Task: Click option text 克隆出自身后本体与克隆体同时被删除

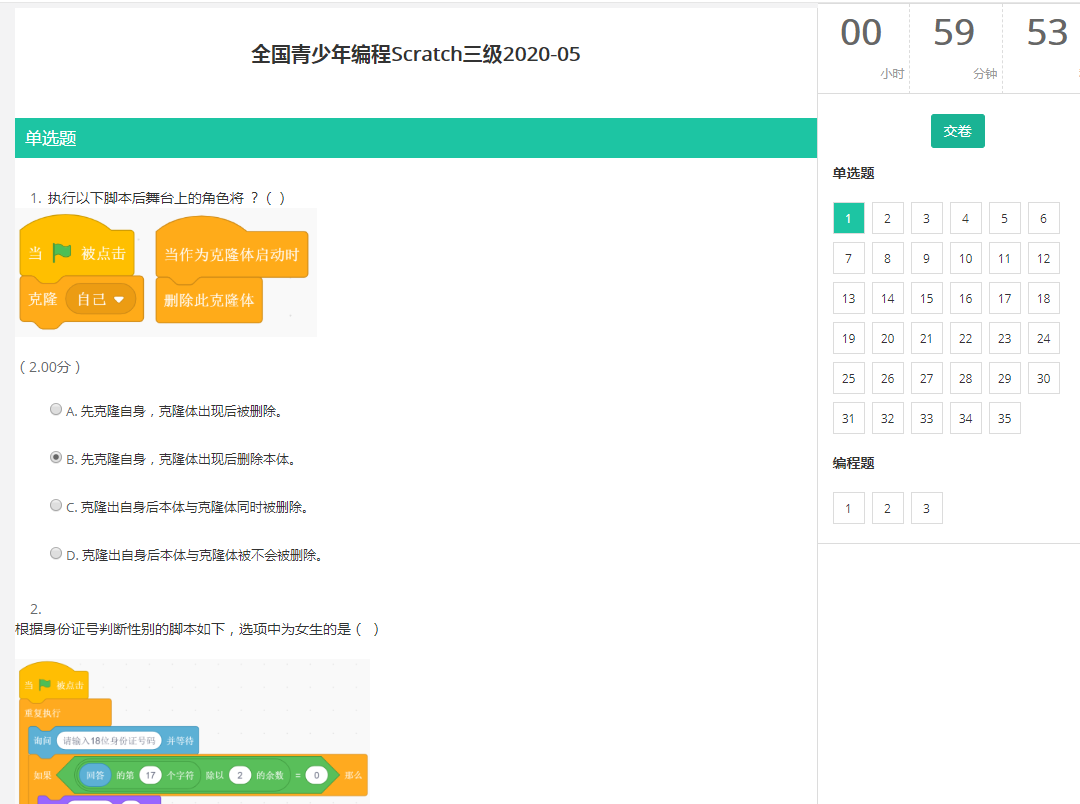Action: [194, 508]
